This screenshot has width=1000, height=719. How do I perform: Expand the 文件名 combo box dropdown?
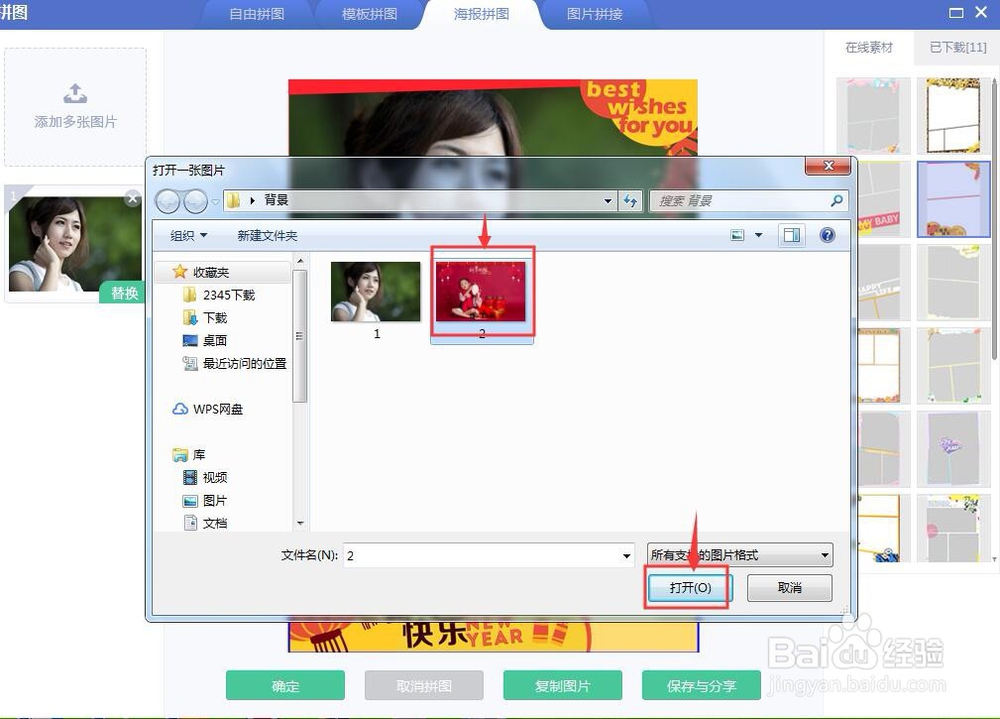pos(628,555)
